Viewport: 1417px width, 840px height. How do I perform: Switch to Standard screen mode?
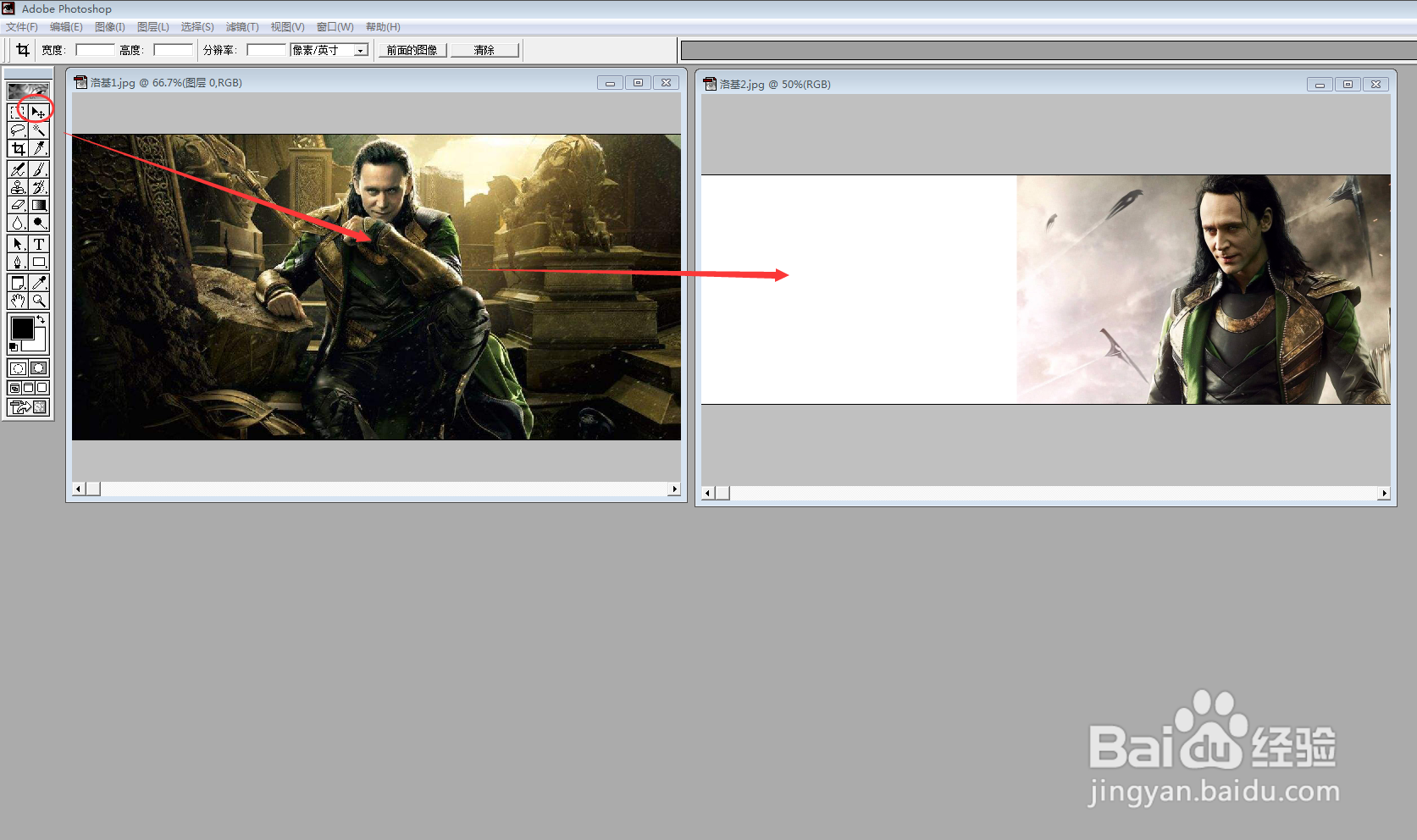(14, 388)
